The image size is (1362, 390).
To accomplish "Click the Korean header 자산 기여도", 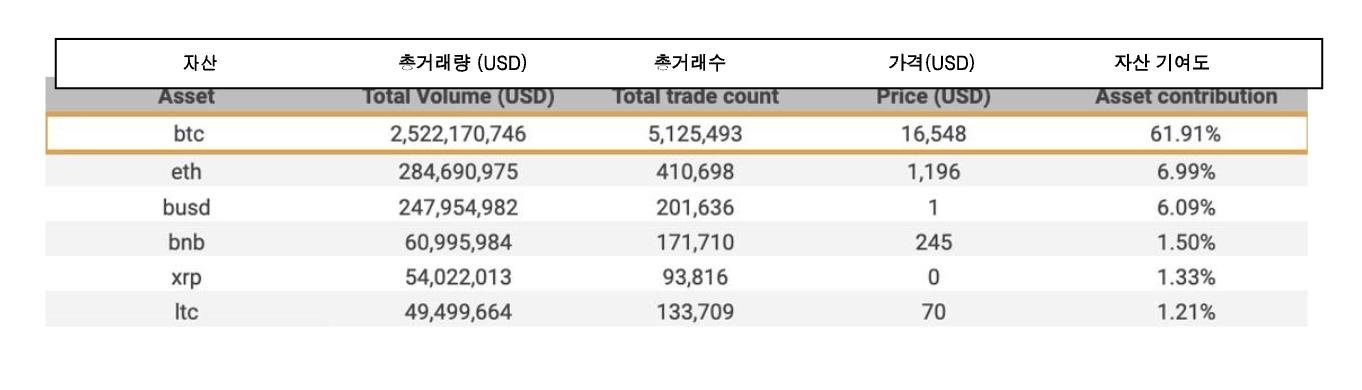I will coord(1162,63).
